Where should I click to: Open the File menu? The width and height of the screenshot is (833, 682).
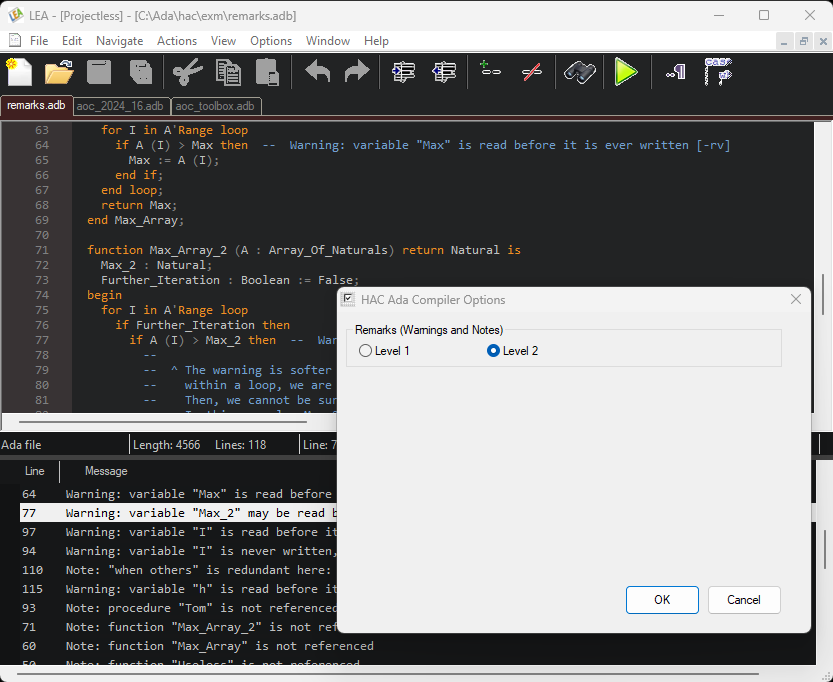[x=39, y=41]
